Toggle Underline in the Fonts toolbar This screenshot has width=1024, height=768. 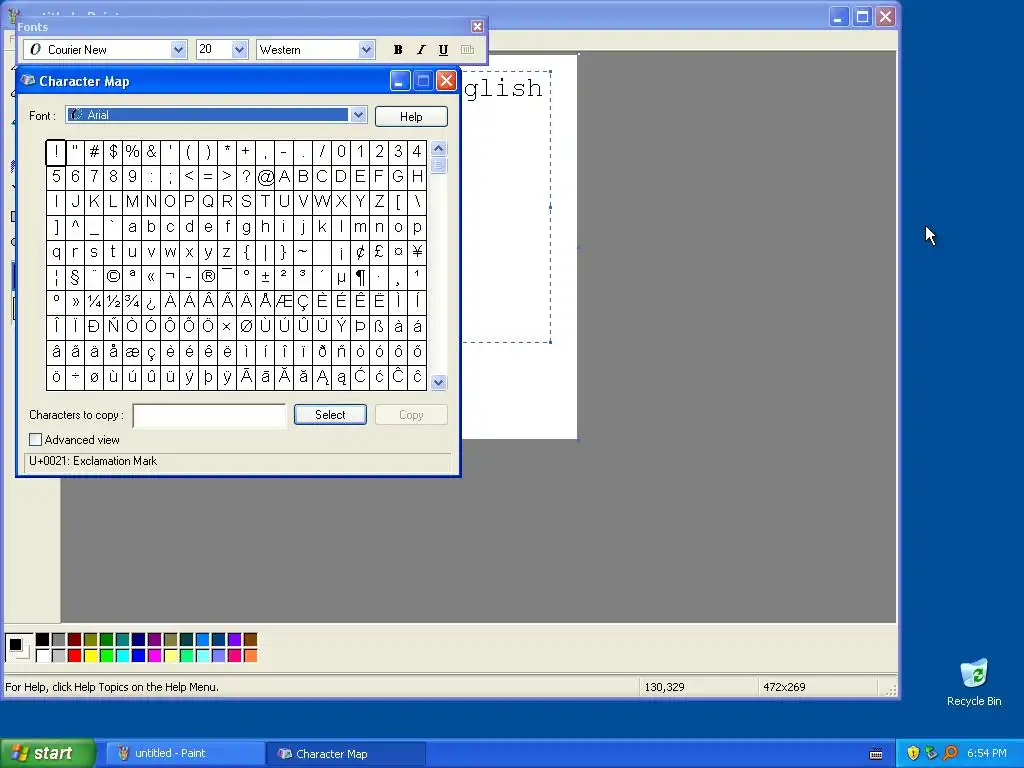(x=443, y=50)
